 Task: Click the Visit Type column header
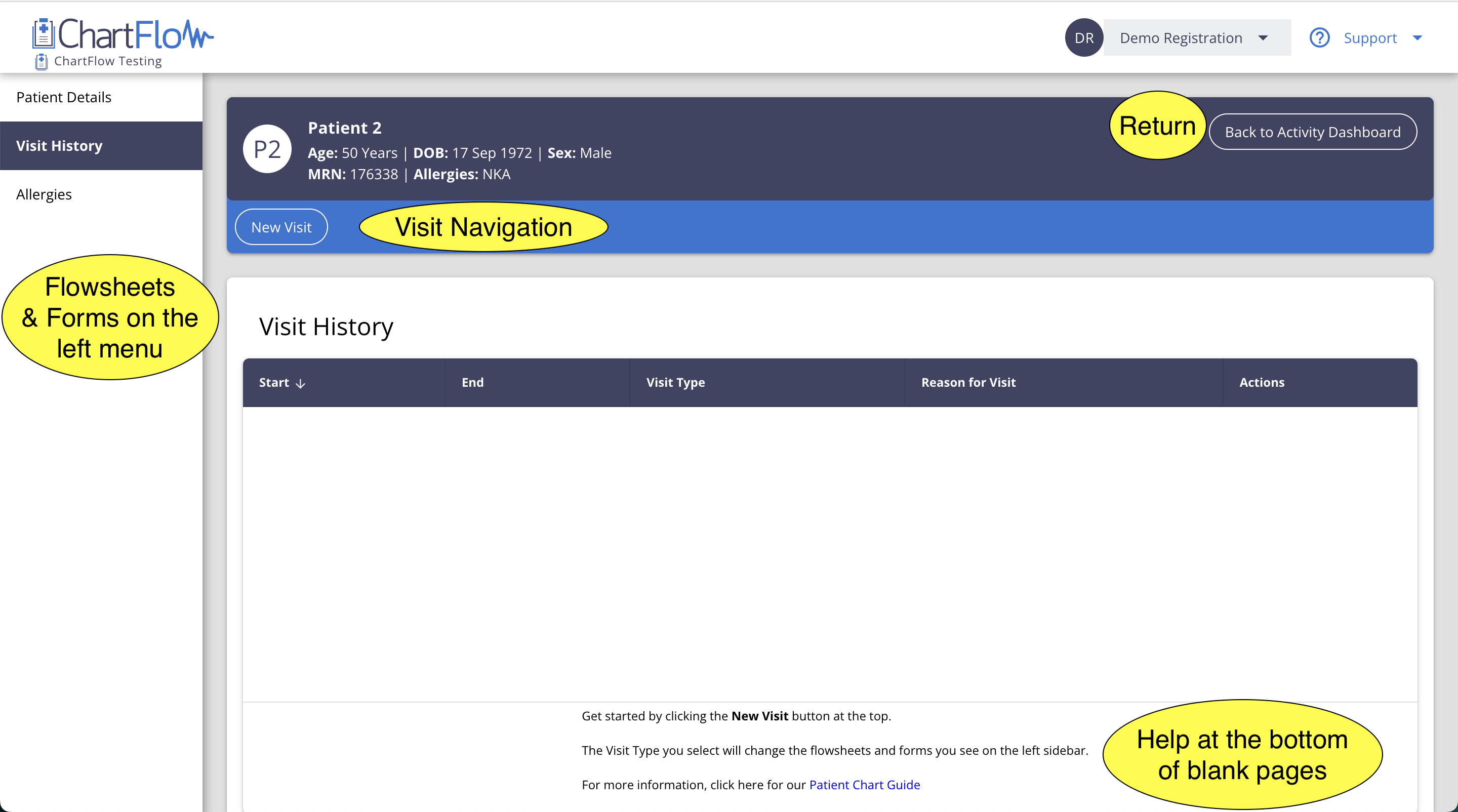pos(675,383)
